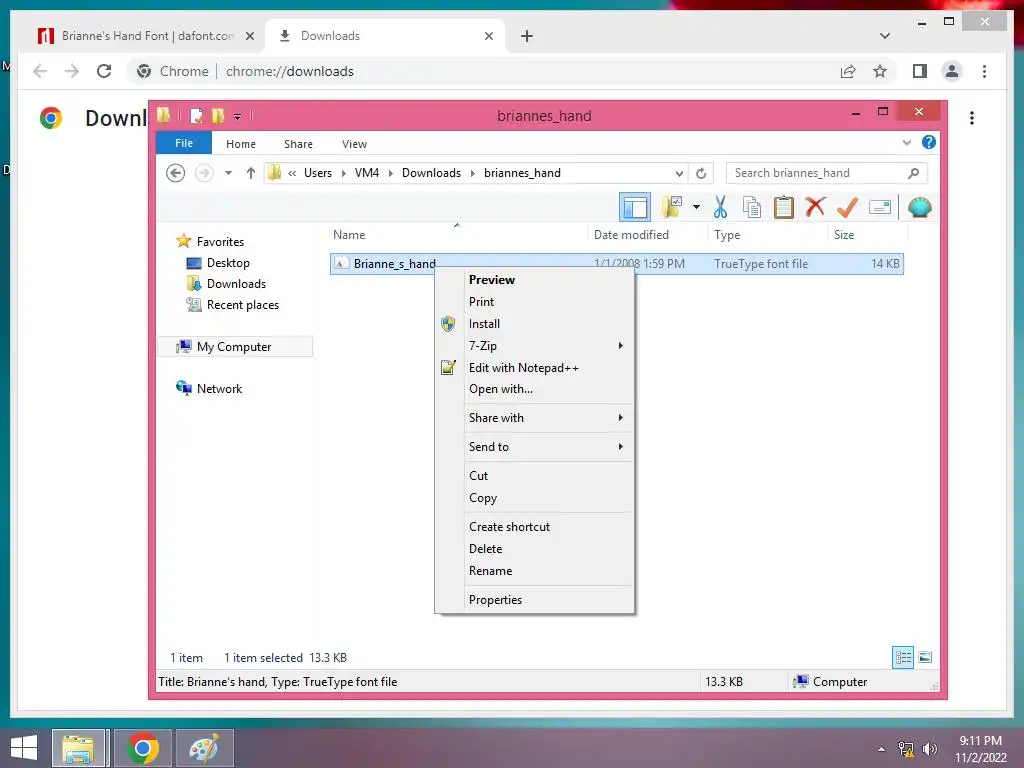The width and height of the screenshot is (1024, 768).
Task: Choose Rename in context menu
Action: click(534, 571)
